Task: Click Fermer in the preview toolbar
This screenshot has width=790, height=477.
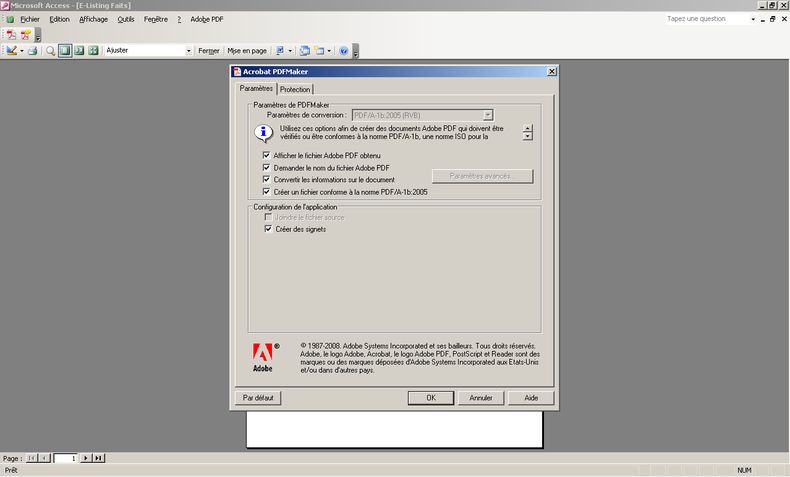Action: 209,51
